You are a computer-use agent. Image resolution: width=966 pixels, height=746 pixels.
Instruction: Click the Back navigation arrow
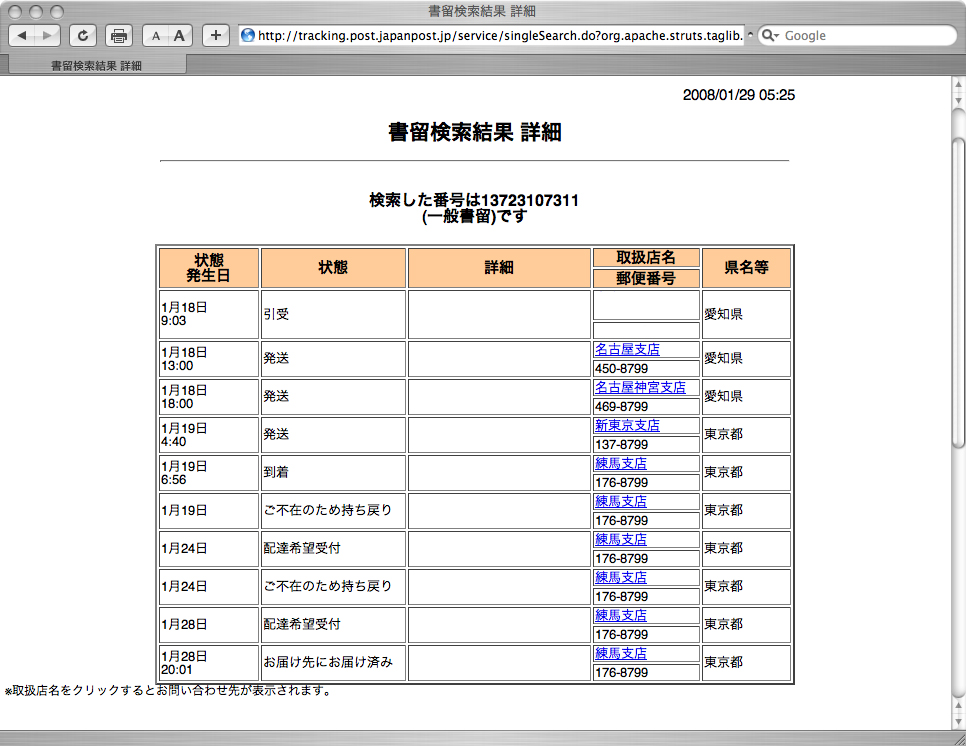[x=23, y=36]
